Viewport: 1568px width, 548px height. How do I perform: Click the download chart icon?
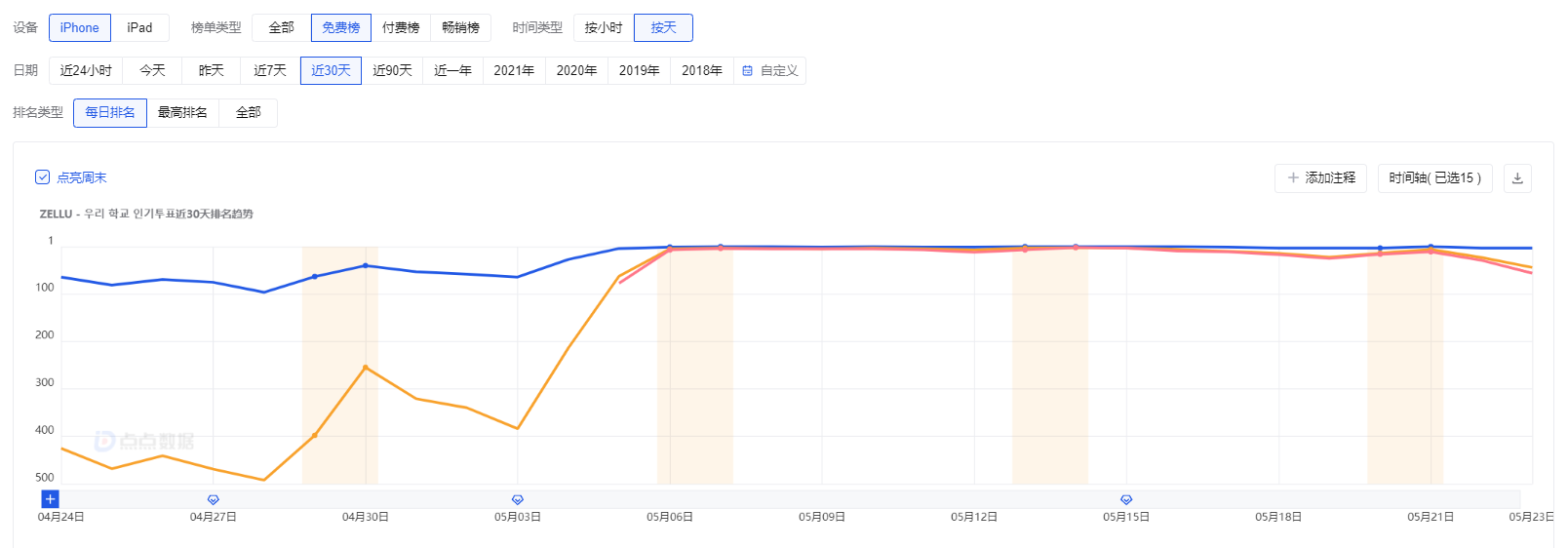[1516, 178]
